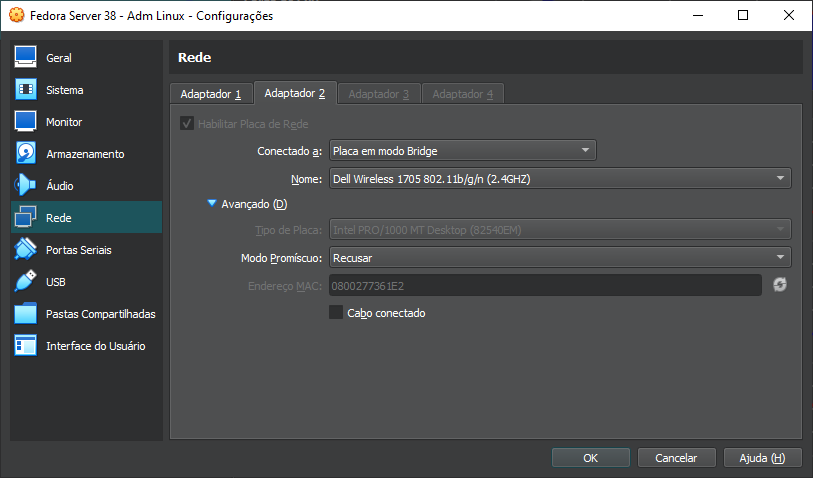The image size is (813, 478).
Task: Minimize the Configurações window
Action: coord(698,15)
